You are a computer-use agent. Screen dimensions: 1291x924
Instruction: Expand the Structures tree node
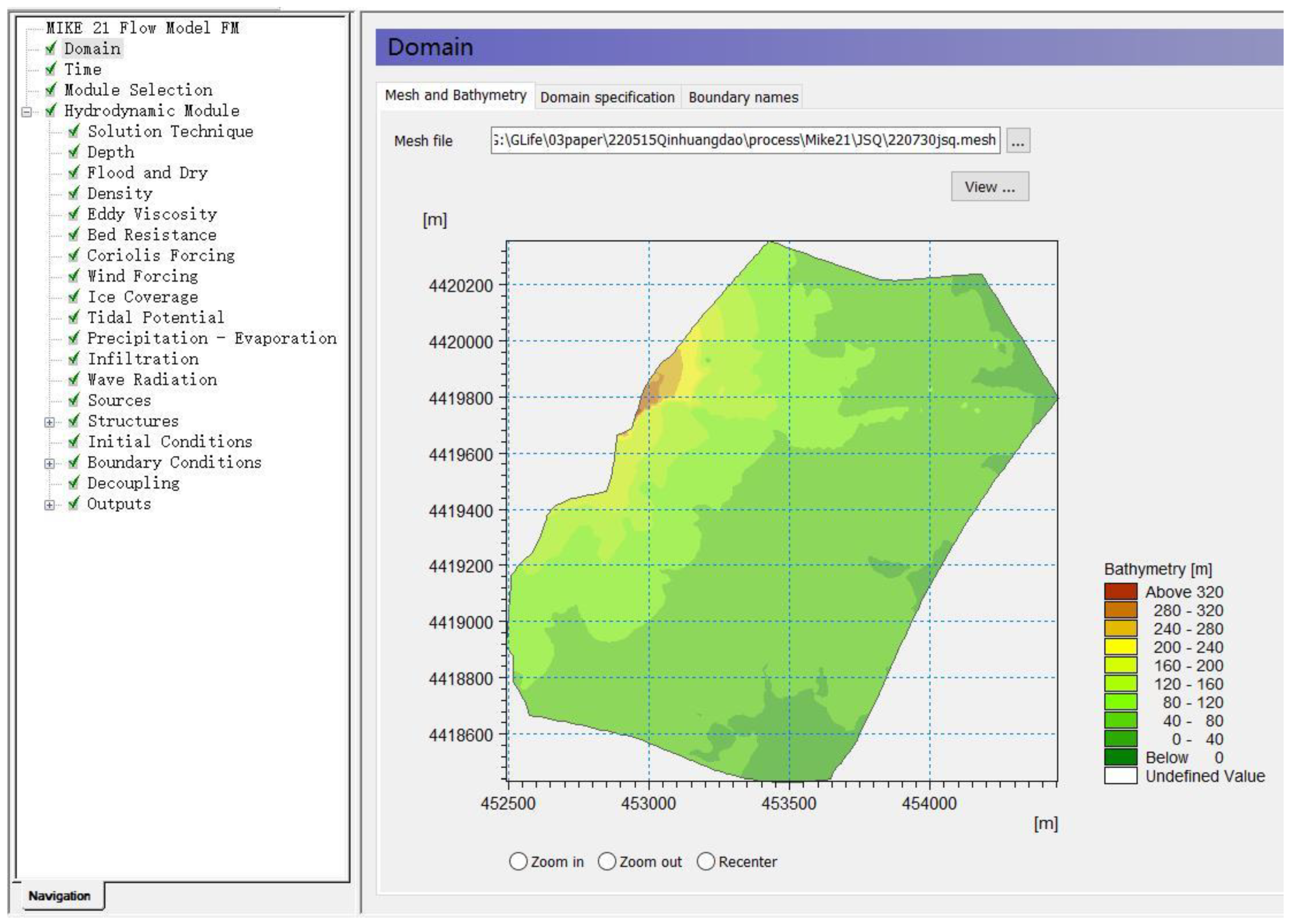(x=50, y=422)
